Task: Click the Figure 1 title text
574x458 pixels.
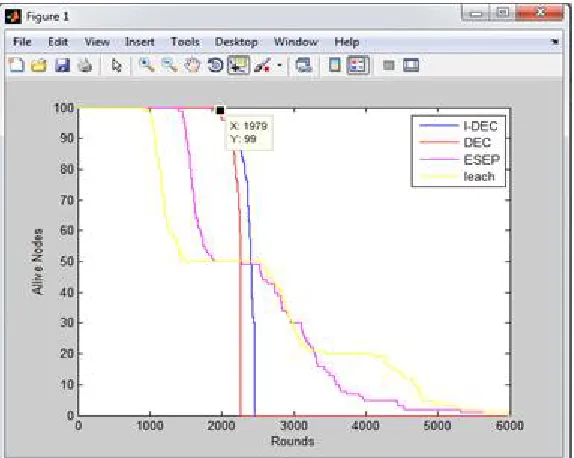Action: (x=47, y=17)
